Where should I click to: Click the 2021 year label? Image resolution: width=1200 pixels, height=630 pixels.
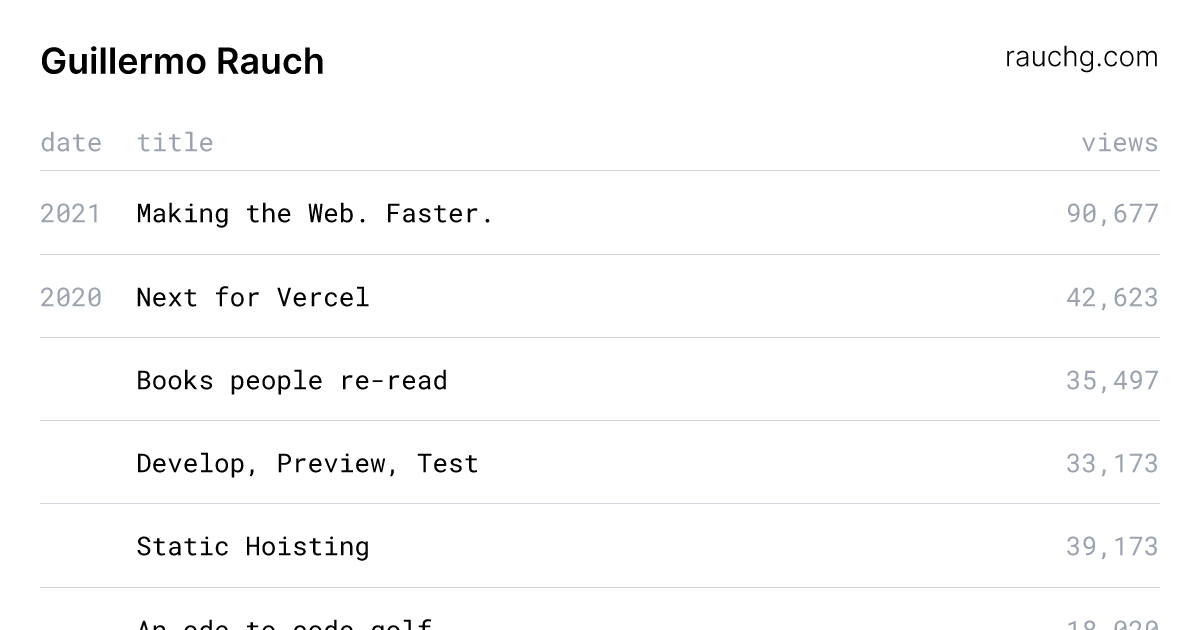pyautogui.click(x=71, y=213)
